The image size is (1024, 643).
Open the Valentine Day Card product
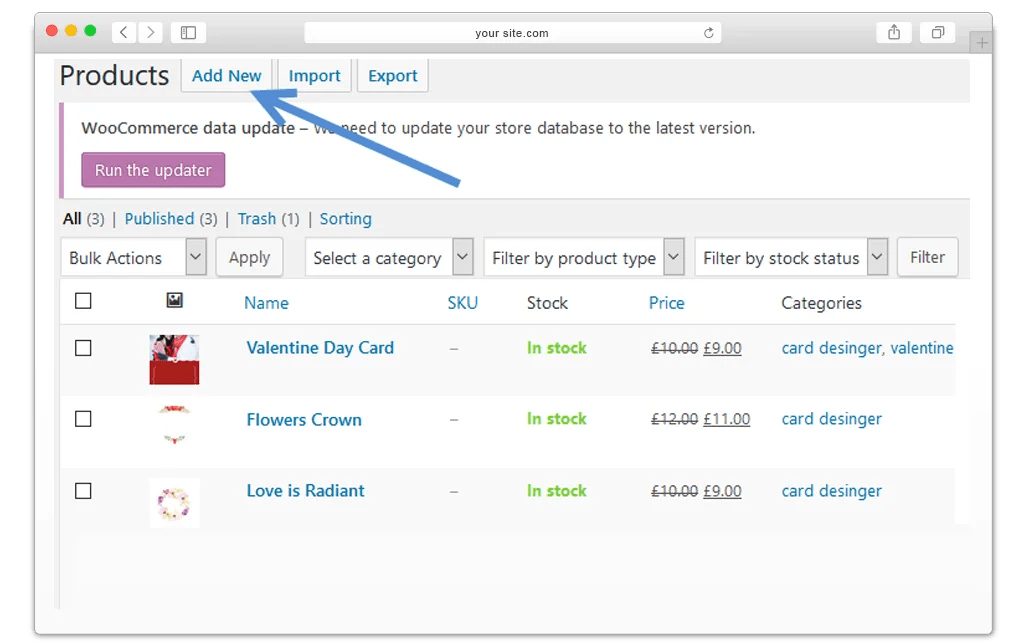click(320, 348)
